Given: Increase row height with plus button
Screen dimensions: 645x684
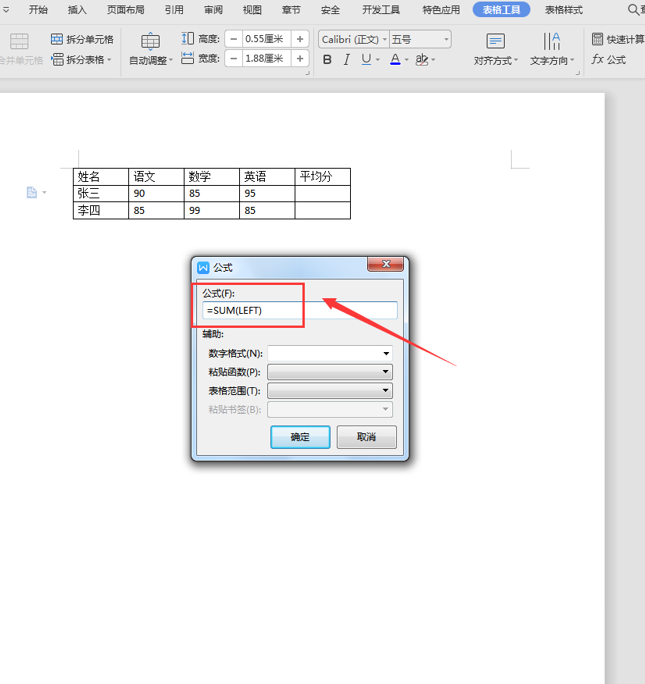Looking at the screenshot, I should pos(300,39).
